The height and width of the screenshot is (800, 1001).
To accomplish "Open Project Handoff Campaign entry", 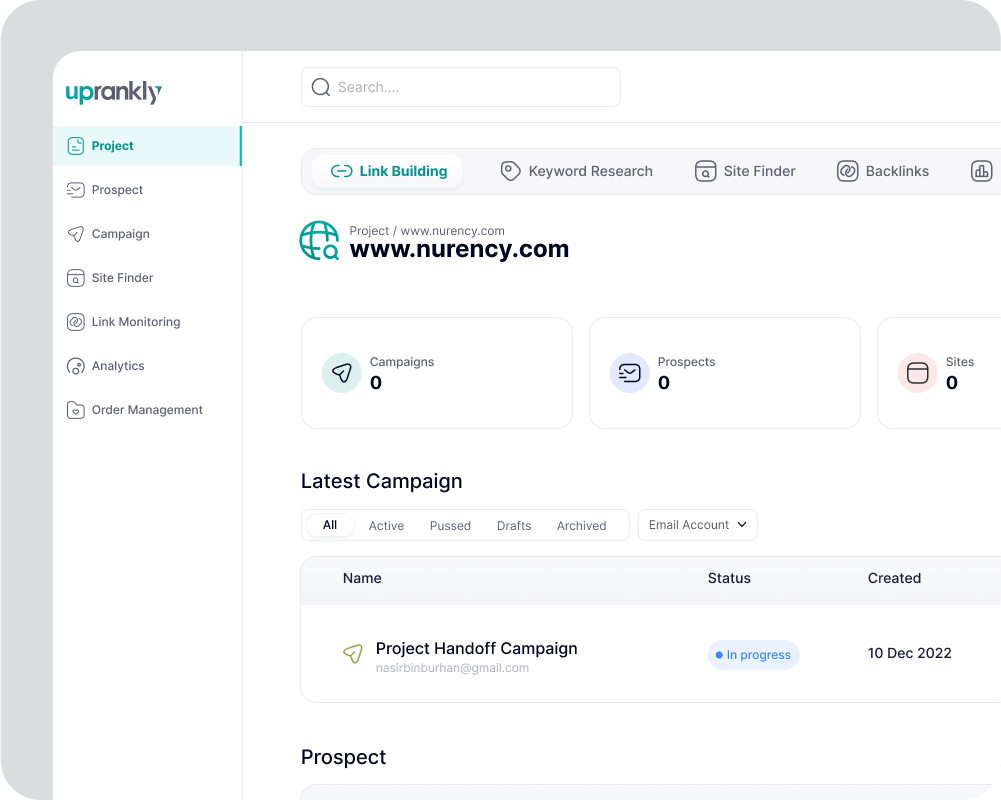I will coord(476,649).
